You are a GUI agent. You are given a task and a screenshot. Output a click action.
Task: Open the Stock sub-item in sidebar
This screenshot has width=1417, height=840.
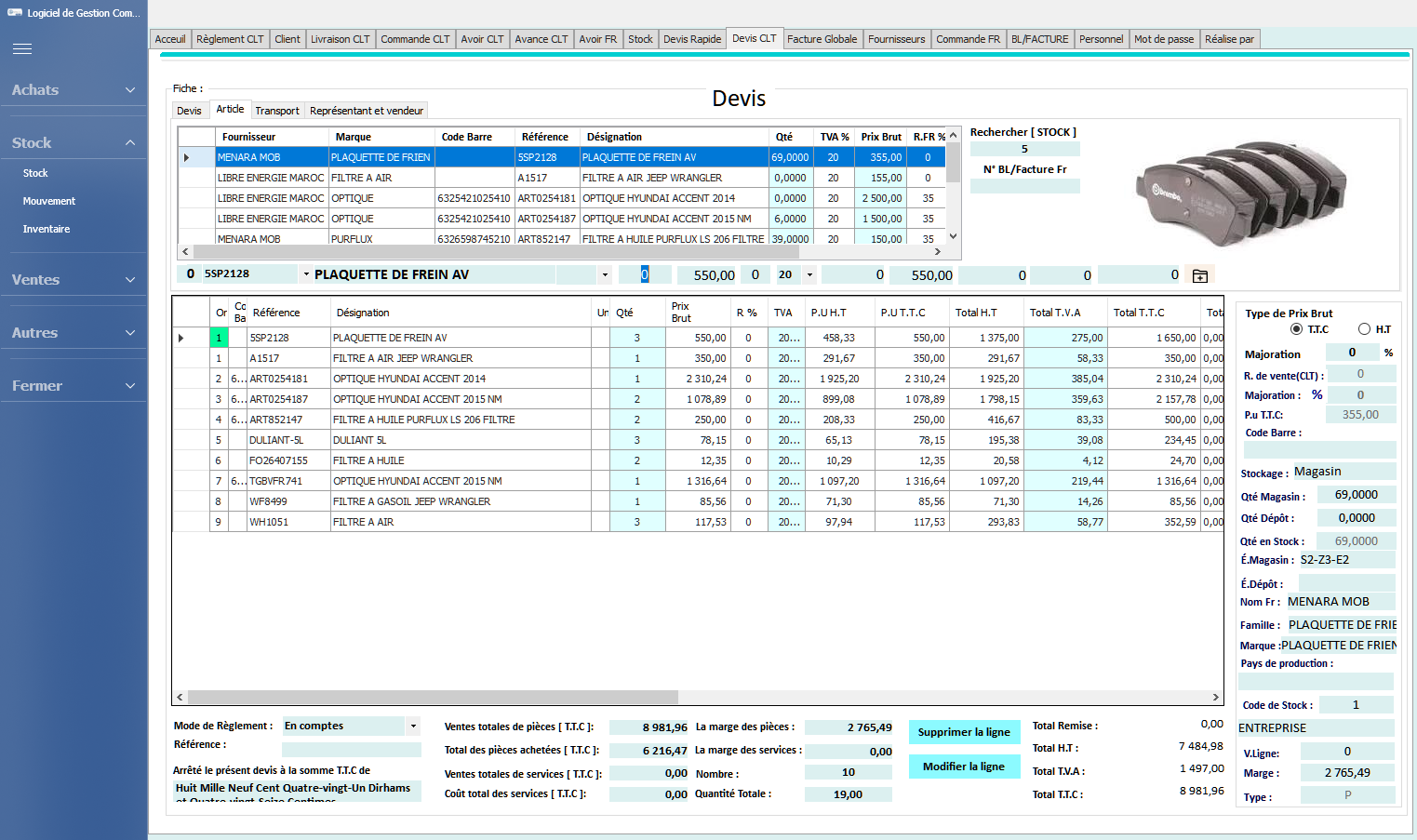coord(35,173)
